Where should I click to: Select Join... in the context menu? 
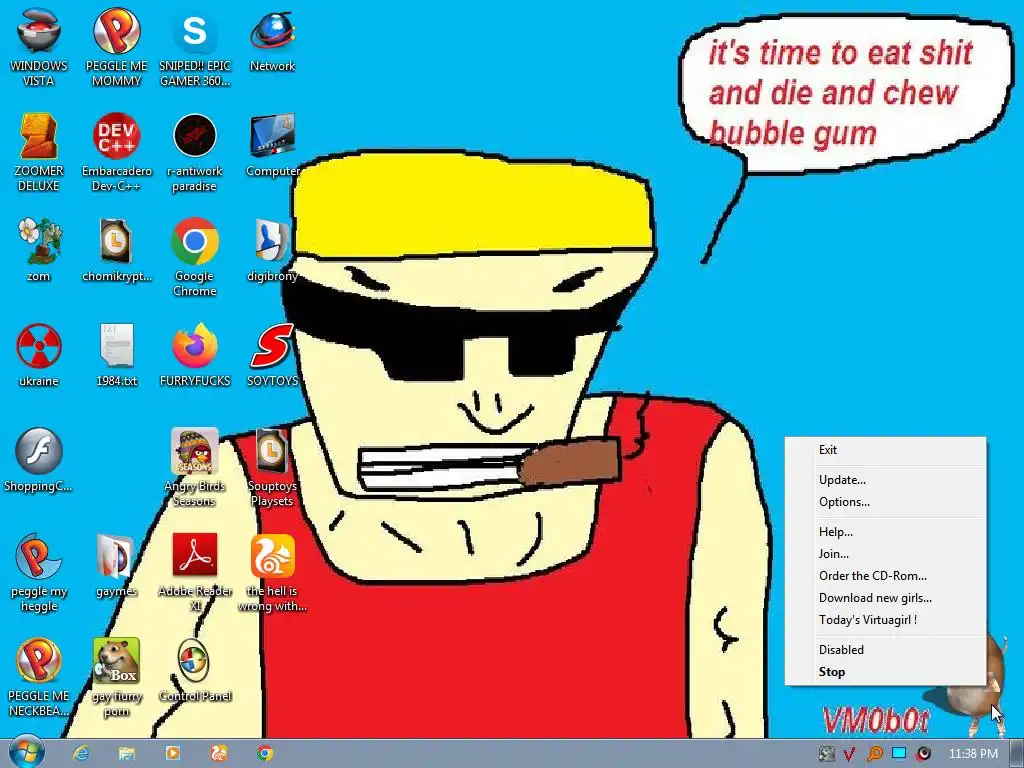[886, 554]
